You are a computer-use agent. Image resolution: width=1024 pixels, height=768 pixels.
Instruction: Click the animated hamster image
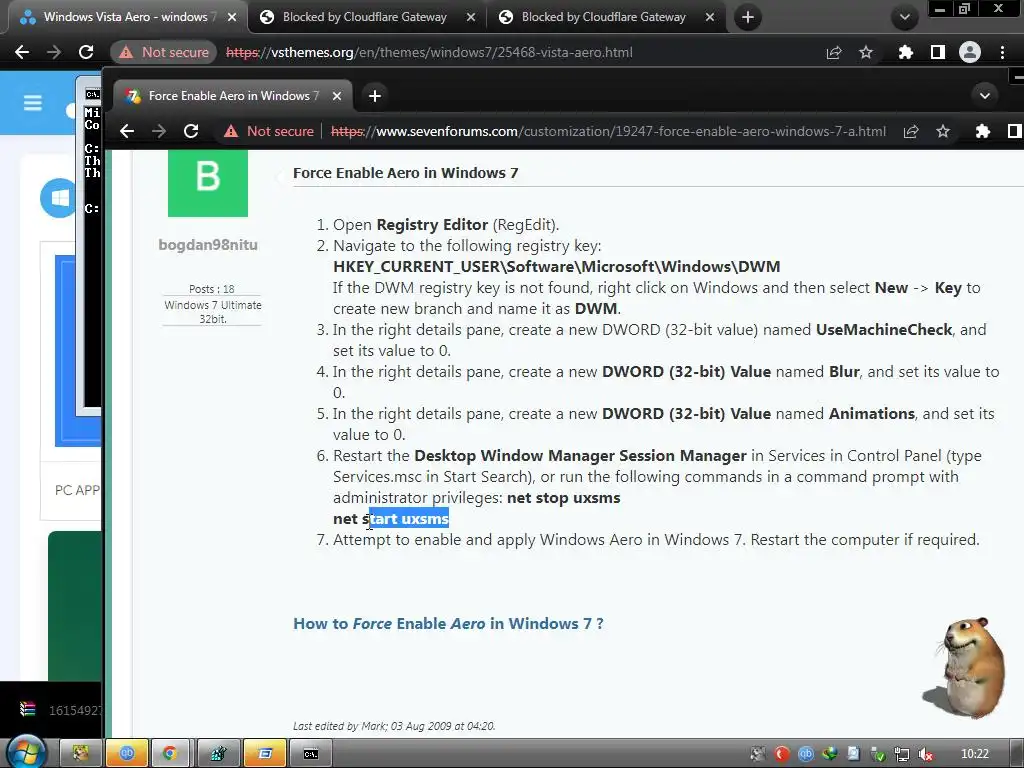[x=965, y=667]
